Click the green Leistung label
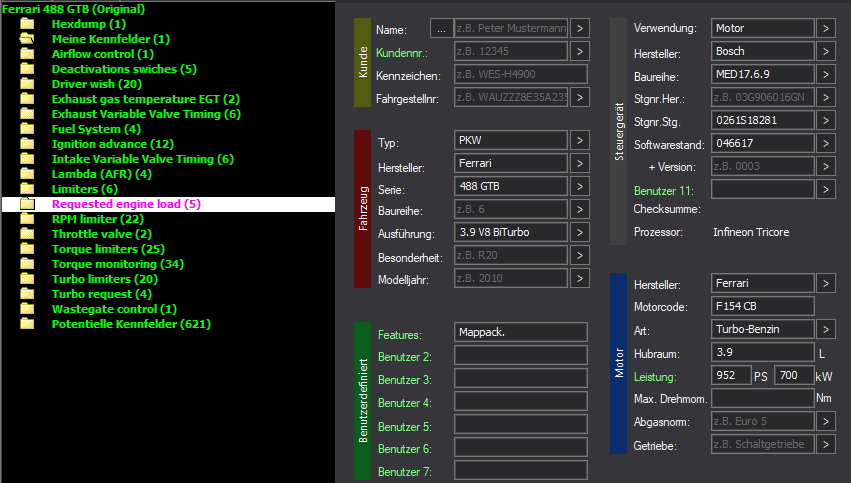 tap(655, 377)
